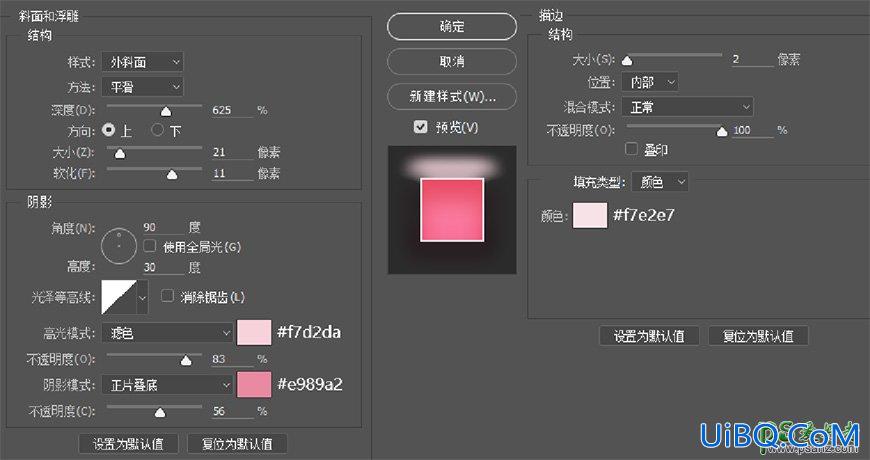The height and width of the screenshot is (460, 870).
Task: Enable 消除锯齿 checkbox
Action: [167, 296]
